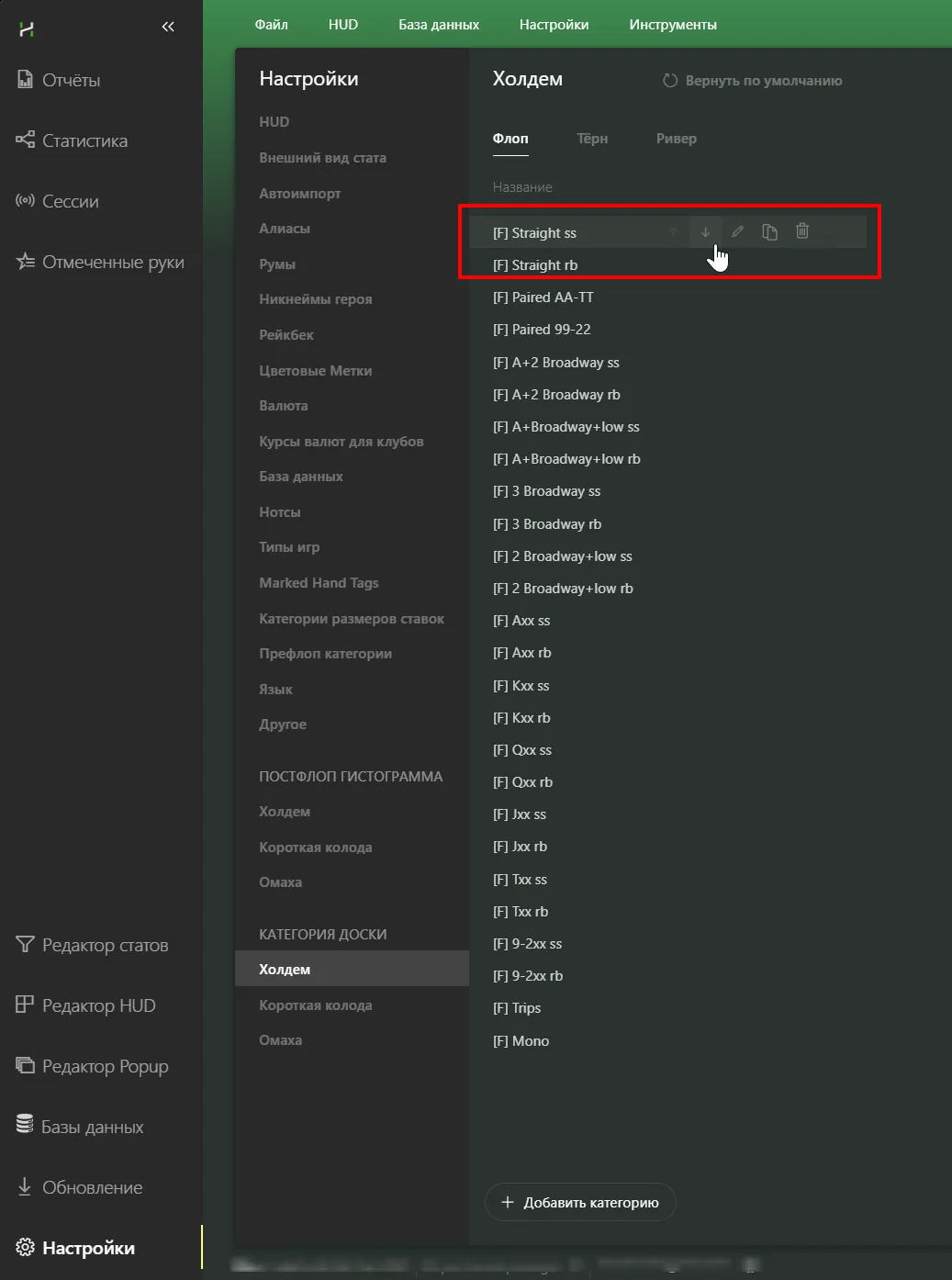Open Отчёты in the sidebar

(71, 81)
